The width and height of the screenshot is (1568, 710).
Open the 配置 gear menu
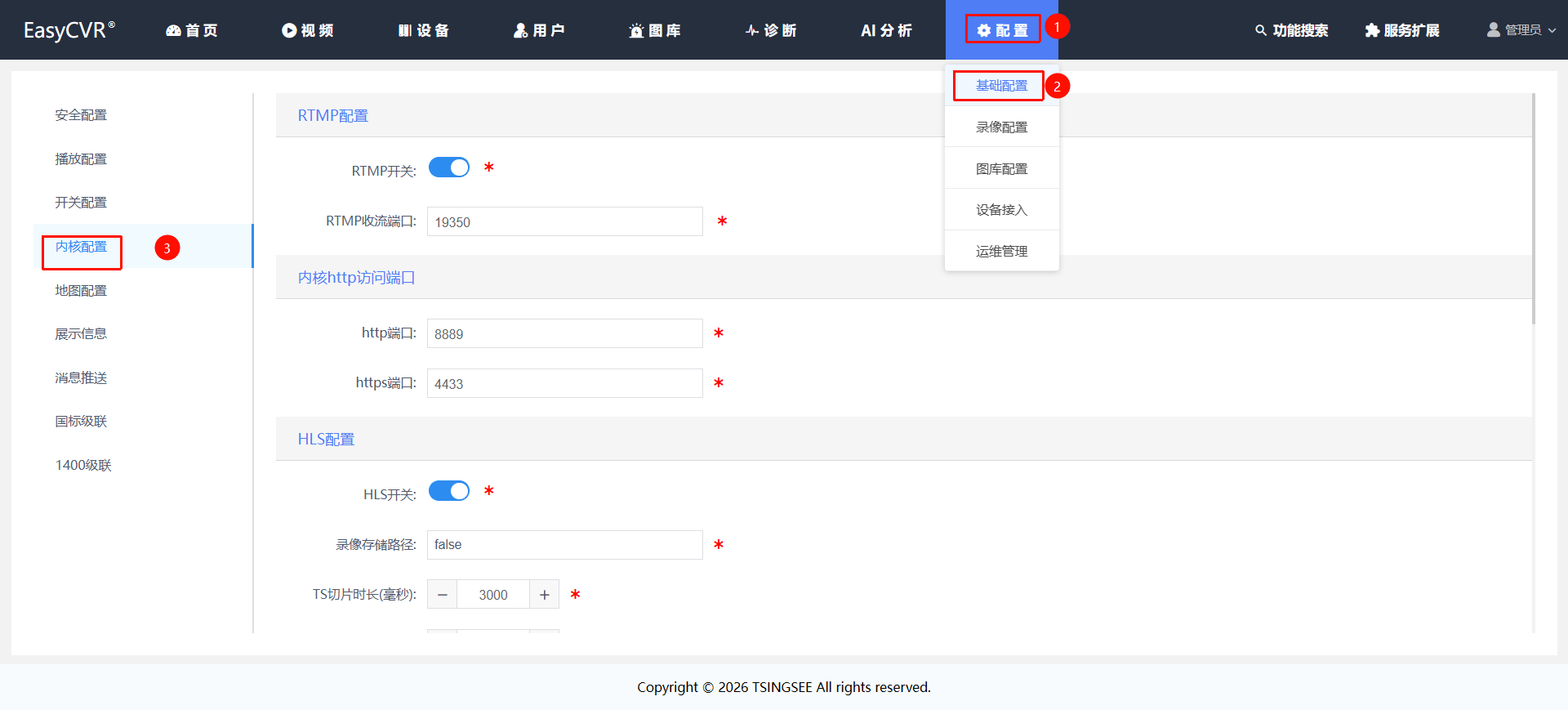pos(1002,30)
